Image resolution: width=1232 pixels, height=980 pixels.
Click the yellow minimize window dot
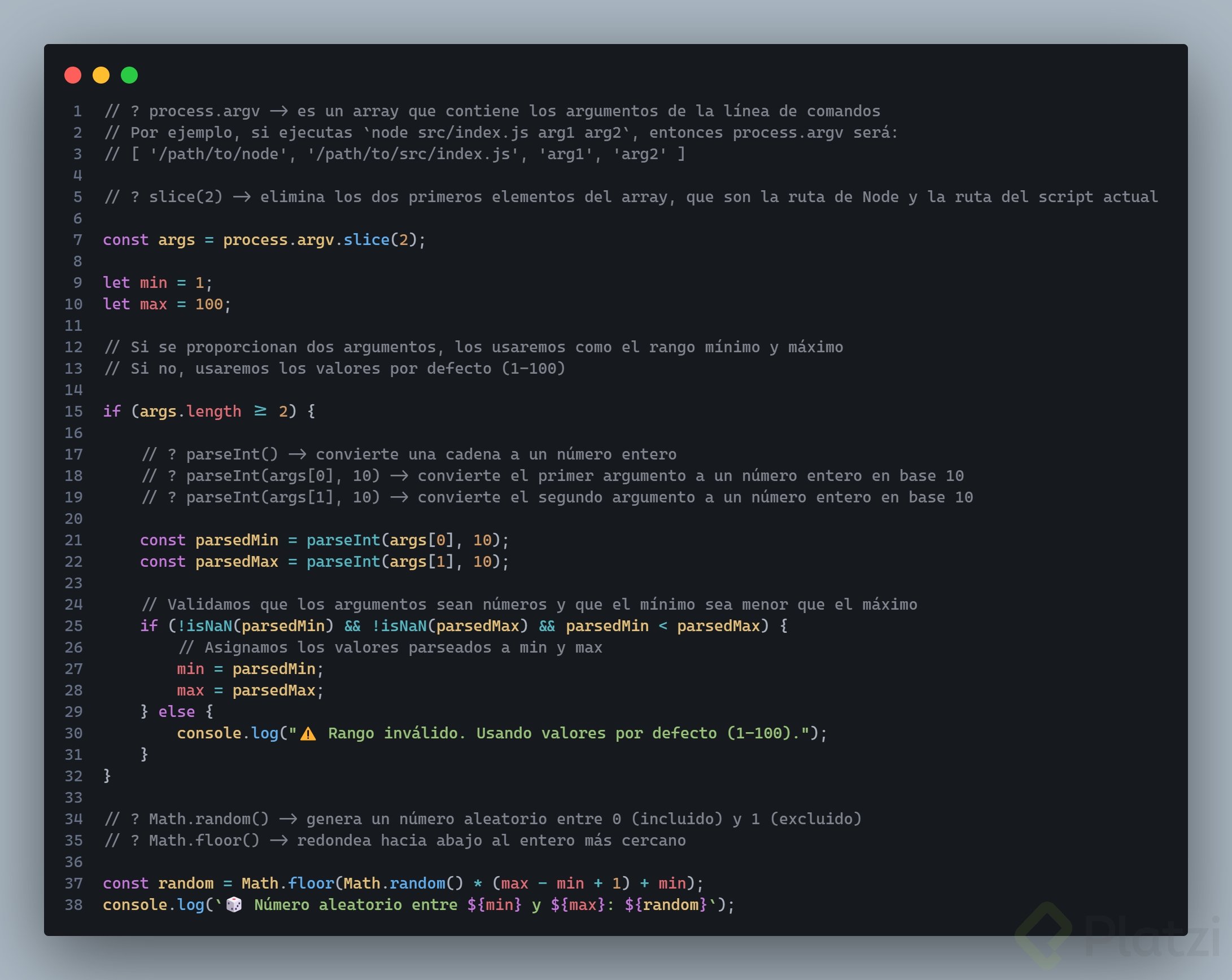pyautogui.click(x=101, y=75)
